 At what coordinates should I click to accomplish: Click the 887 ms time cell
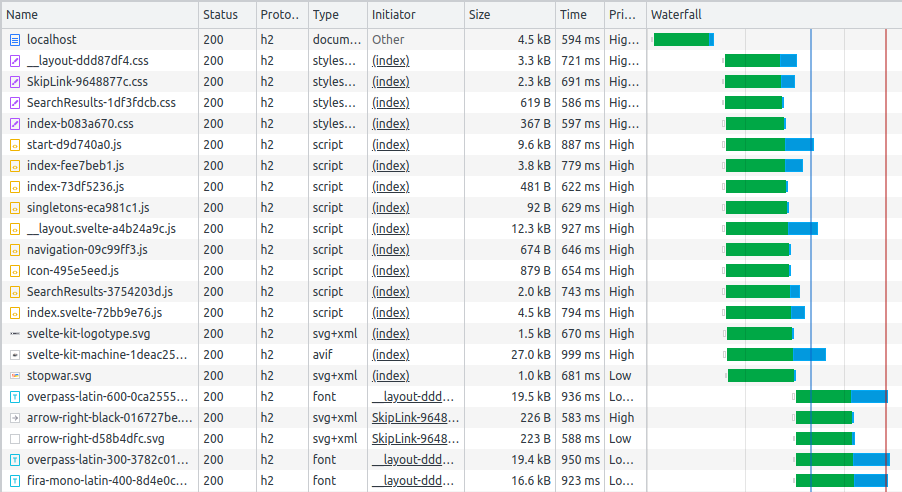[580, 144]
